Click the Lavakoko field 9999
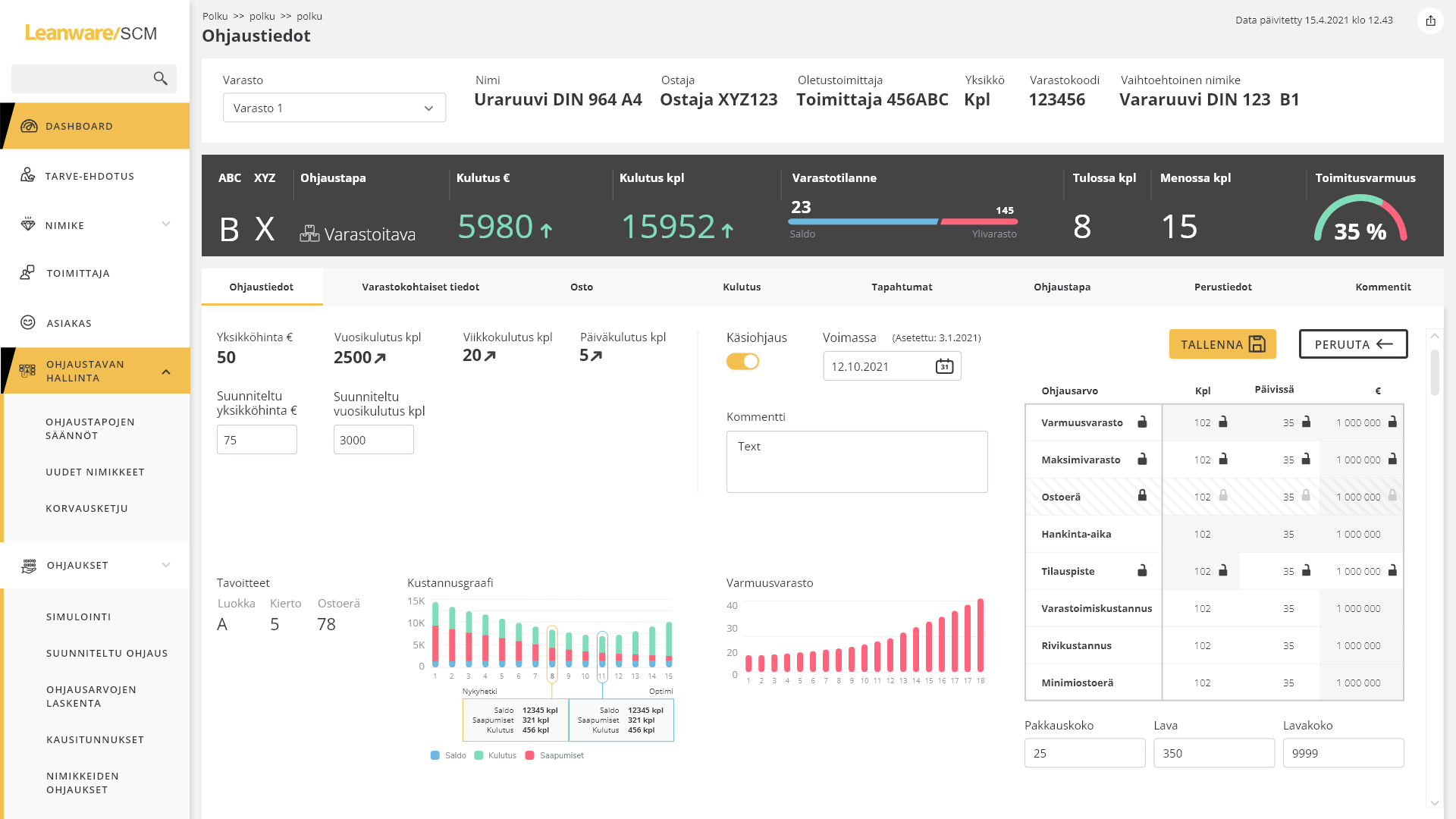Image resolution: width=1456 pixels, height=819 pixels. coord(1344,753)
